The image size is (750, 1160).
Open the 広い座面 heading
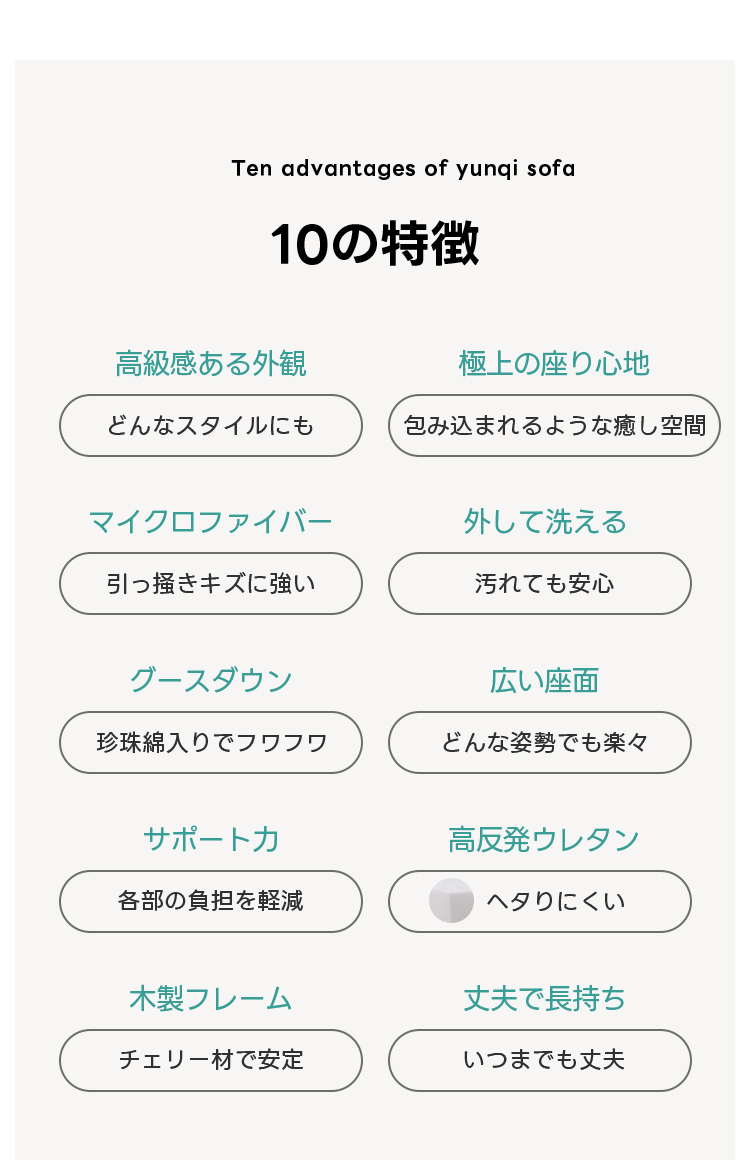tap(545, 681)
